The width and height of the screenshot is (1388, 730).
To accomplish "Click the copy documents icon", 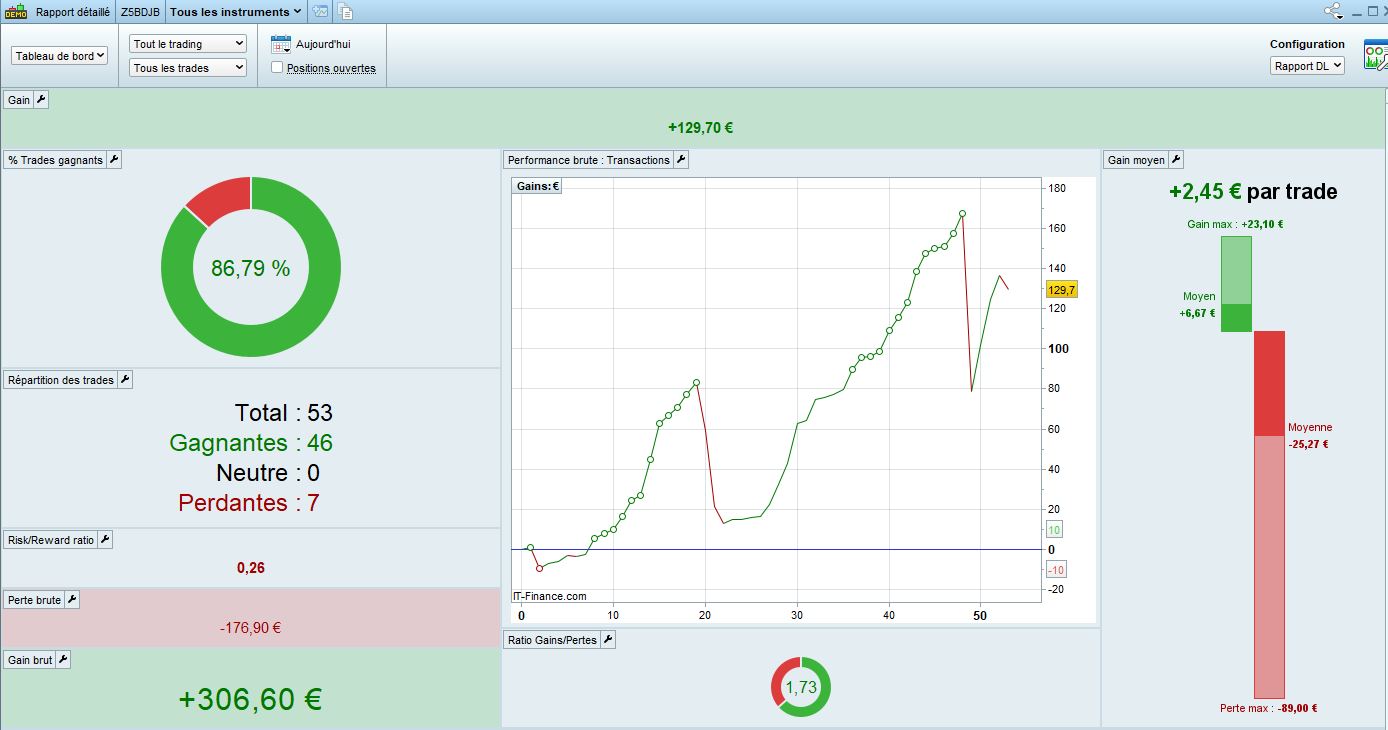I will point(345,12).
